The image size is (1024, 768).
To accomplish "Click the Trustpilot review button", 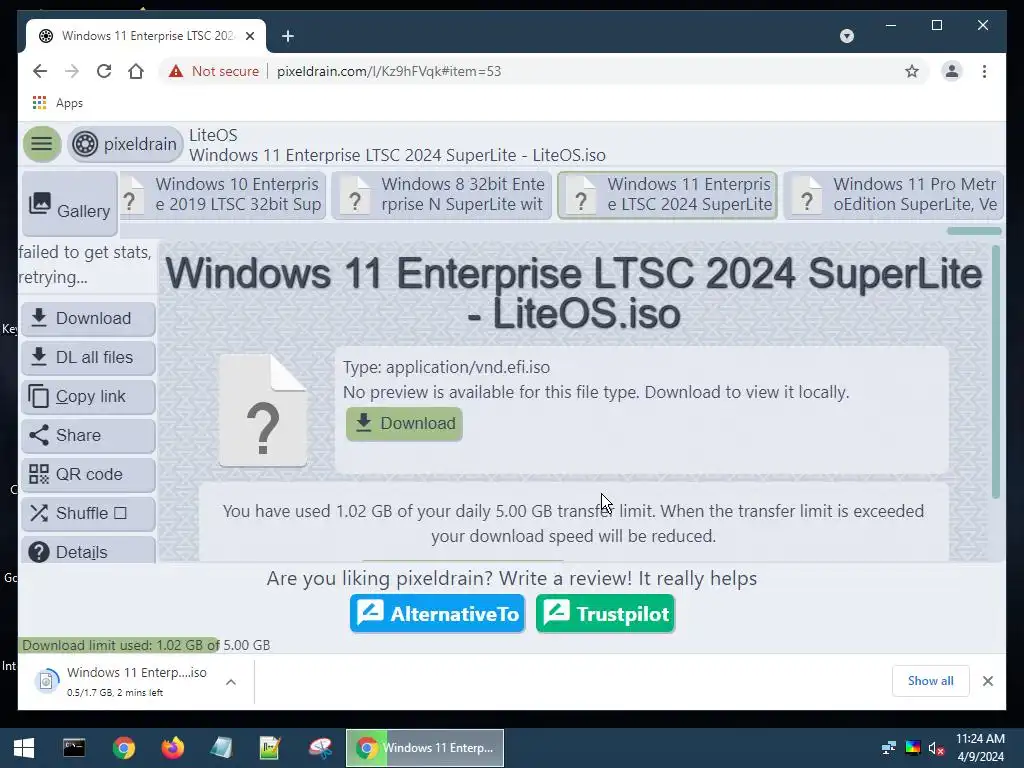I will (x=605, y=614).
